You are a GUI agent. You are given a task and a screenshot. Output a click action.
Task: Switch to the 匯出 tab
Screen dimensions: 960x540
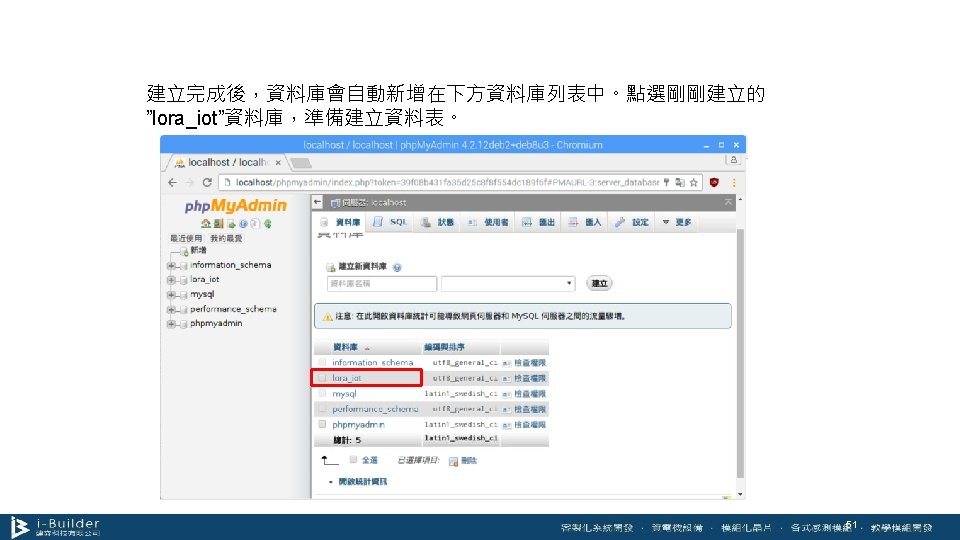pos(538,222)
